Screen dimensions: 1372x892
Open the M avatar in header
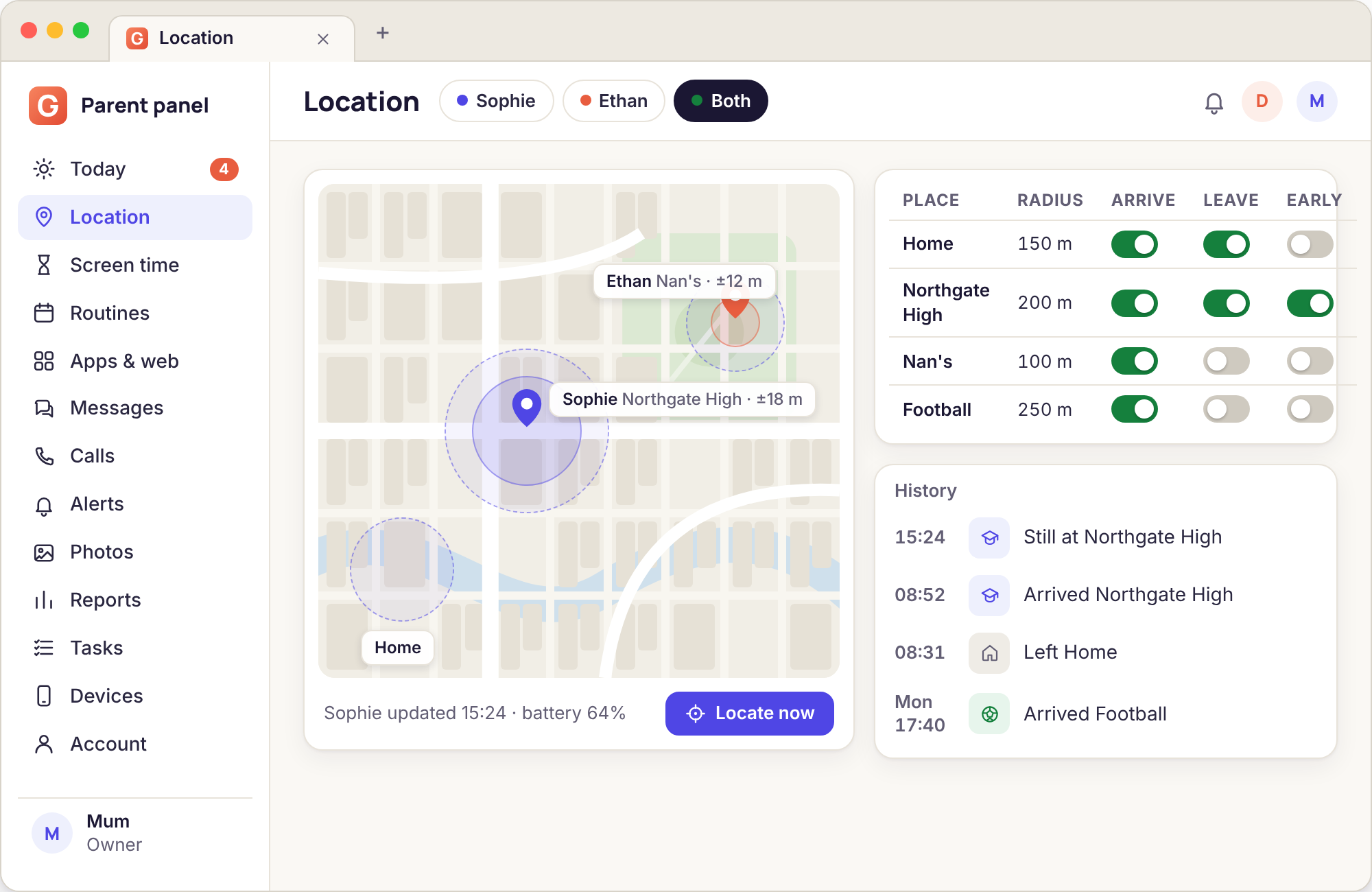1317,102
